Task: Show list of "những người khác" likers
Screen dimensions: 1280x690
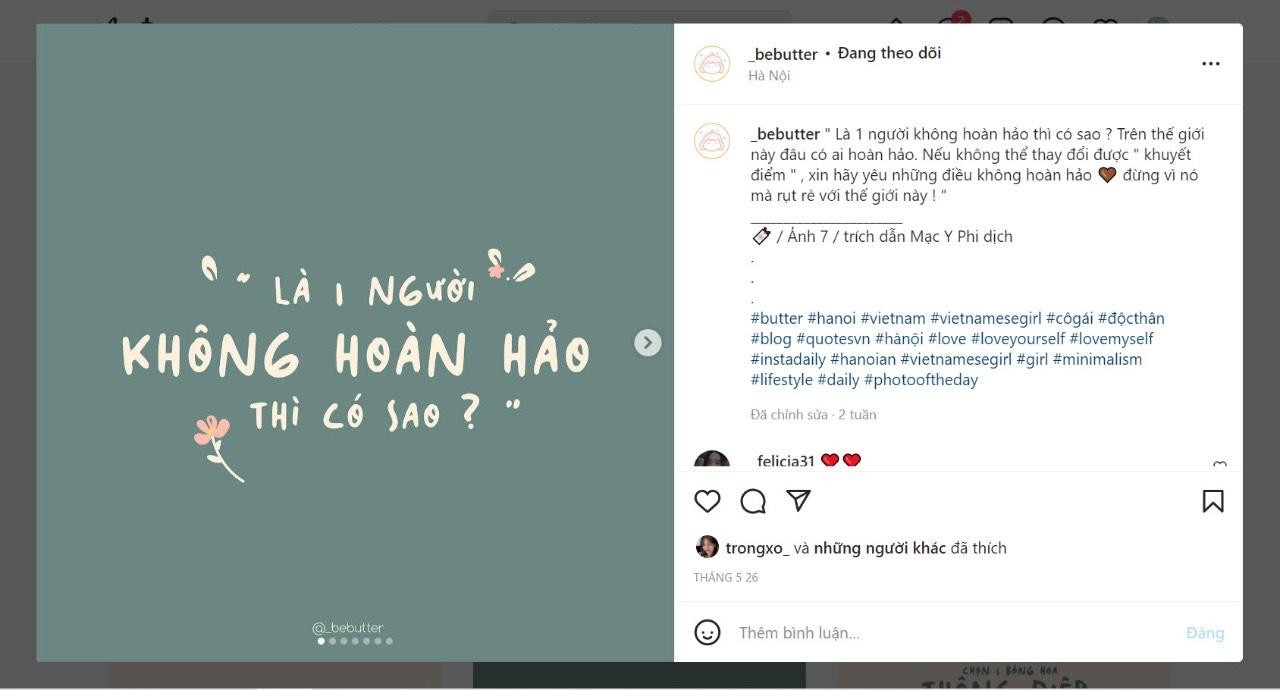Action: pyautogui.click(x=879, y=548)
